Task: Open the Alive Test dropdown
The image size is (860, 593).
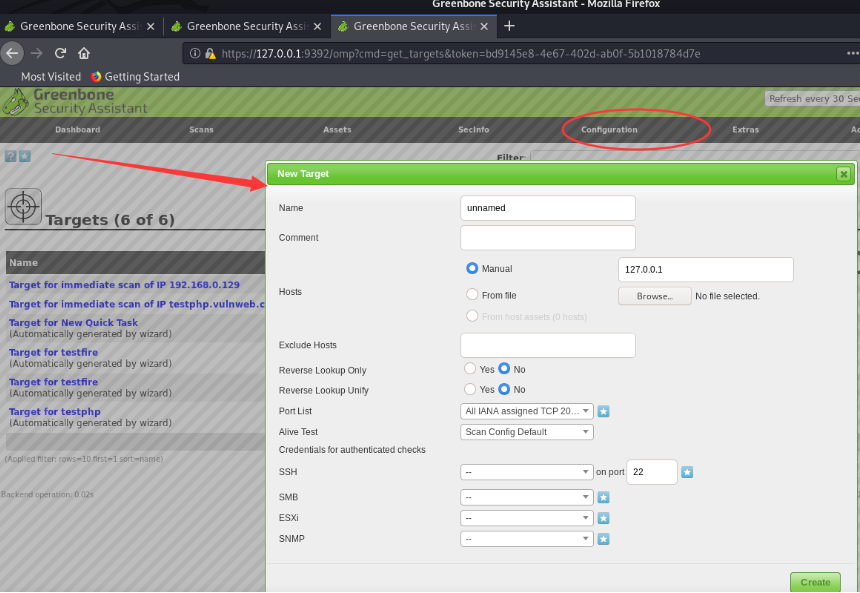Action: (x=527, y=432)
